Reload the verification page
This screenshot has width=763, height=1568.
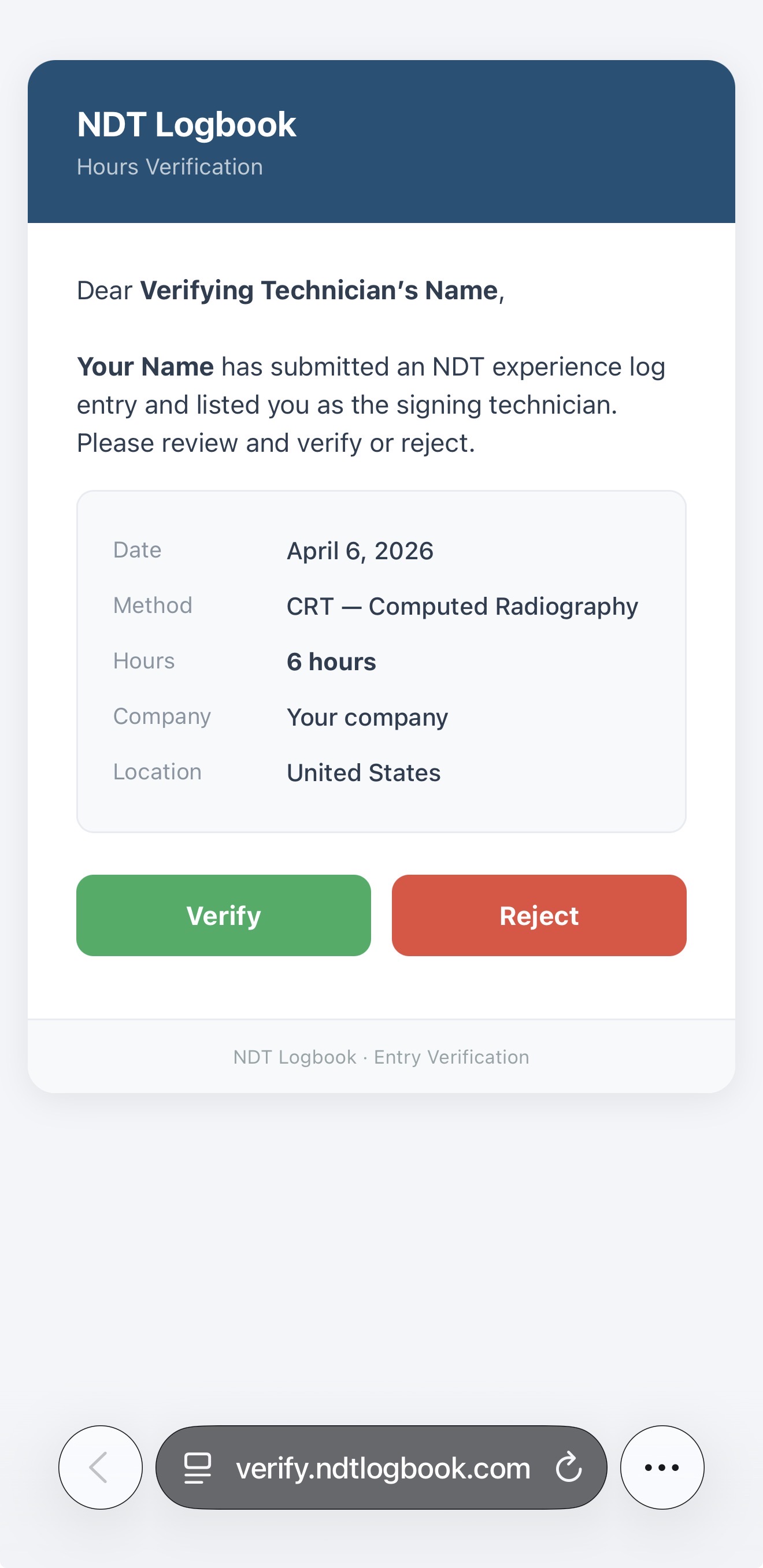(x=568, y=1467)
